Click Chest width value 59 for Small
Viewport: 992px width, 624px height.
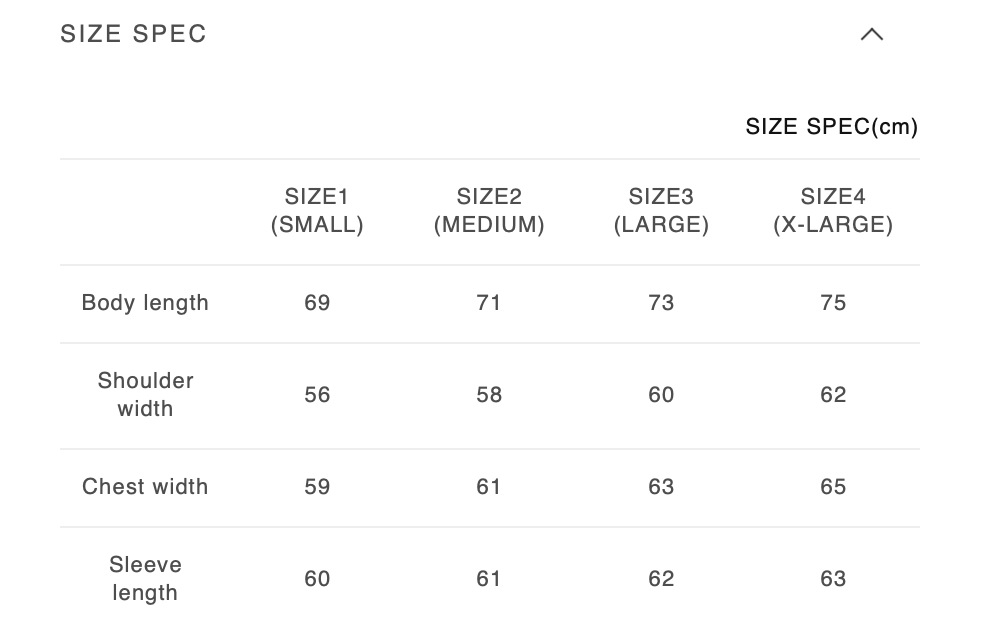317,487
